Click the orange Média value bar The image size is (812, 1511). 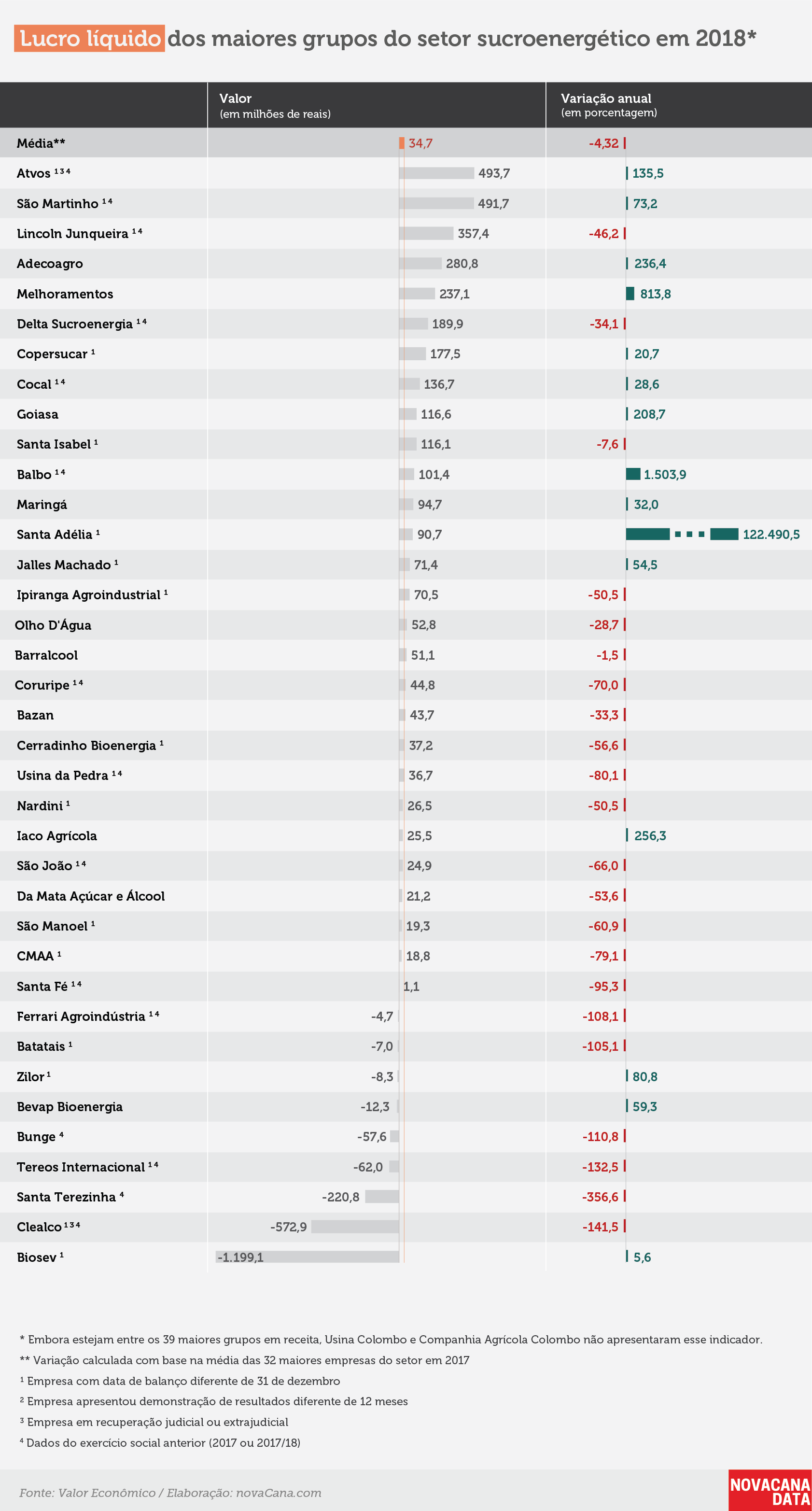pos(402,142)
